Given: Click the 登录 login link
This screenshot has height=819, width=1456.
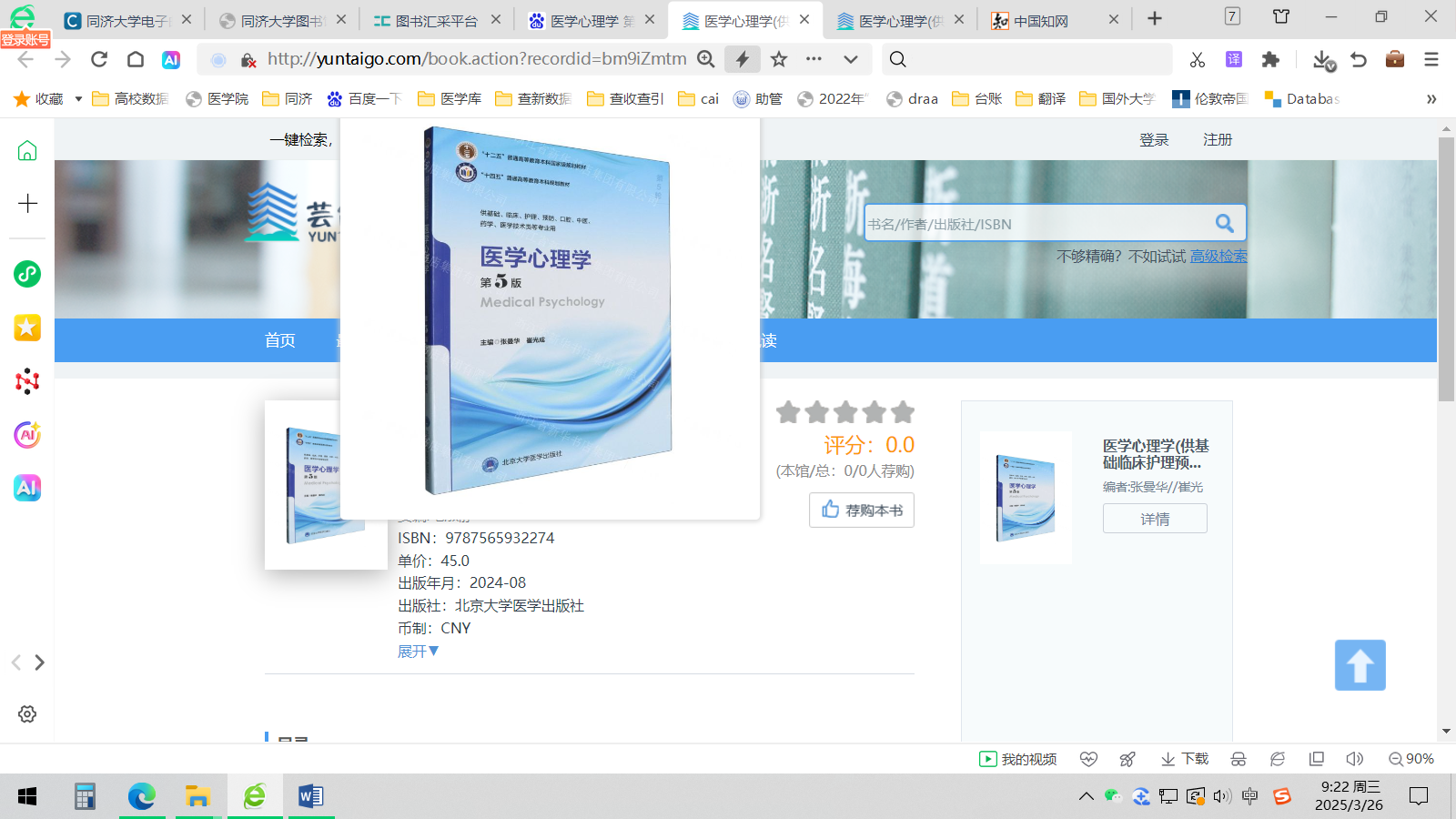Looking at the screenshot, I should click(x=1154, y=139).
